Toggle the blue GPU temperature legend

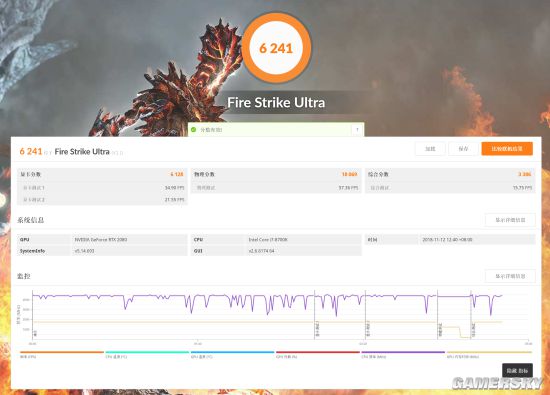tap(233, 354)
